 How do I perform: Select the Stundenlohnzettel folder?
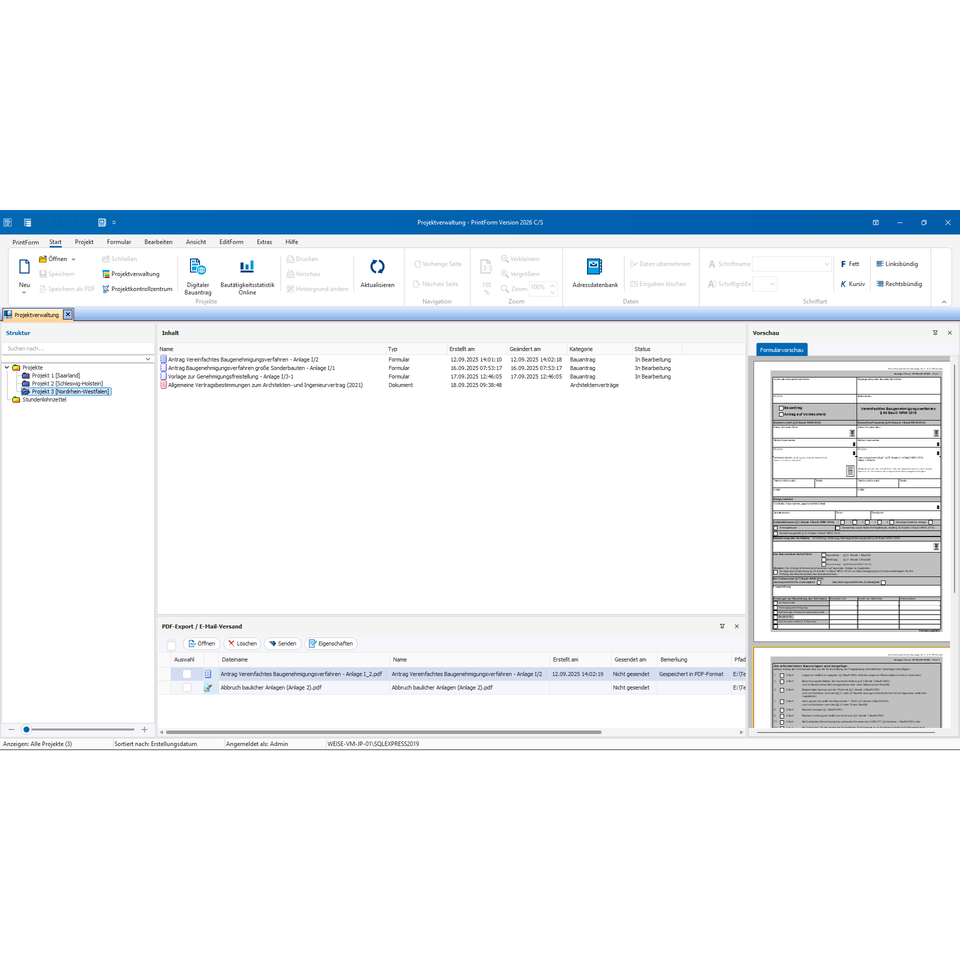point(44,399)
